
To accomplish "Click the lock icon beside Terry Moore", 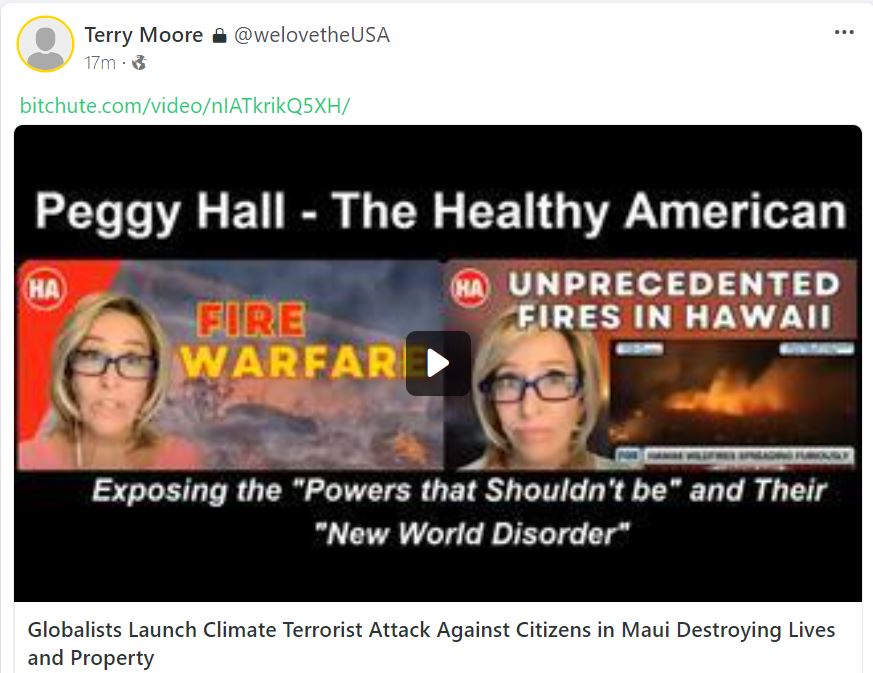I will pyautogui.click(x=219, y=36).
